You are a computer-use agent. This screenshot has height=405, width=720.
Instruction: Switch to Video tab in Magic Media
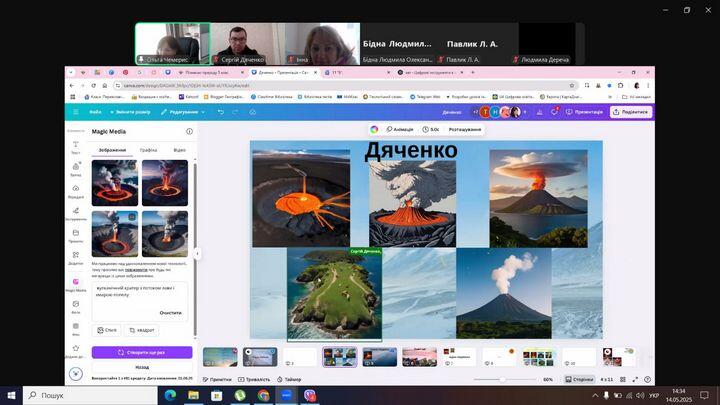[180, 150]
